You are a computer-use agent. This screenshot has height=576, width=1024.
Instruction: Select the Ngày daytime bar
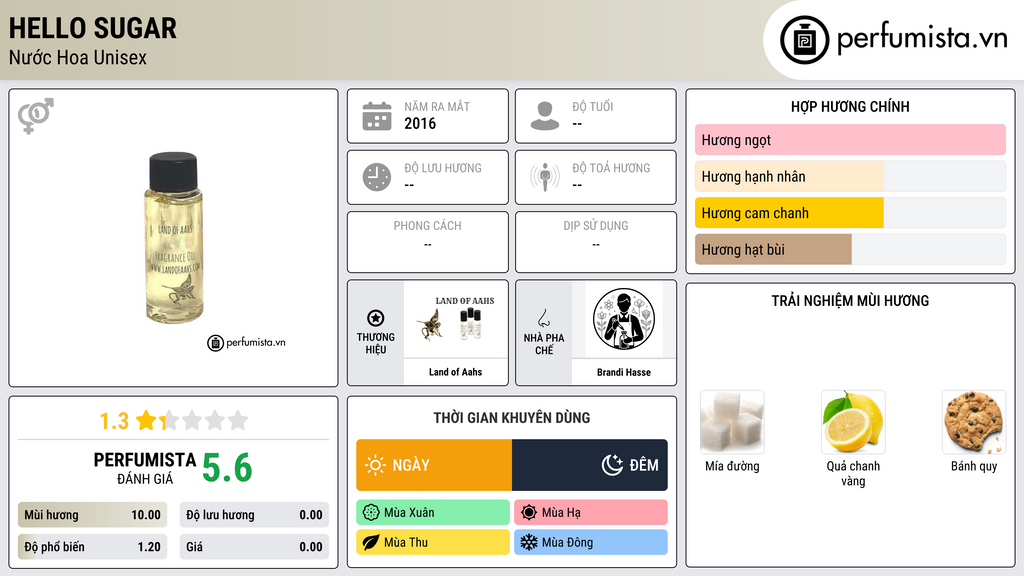click(434, 465)
